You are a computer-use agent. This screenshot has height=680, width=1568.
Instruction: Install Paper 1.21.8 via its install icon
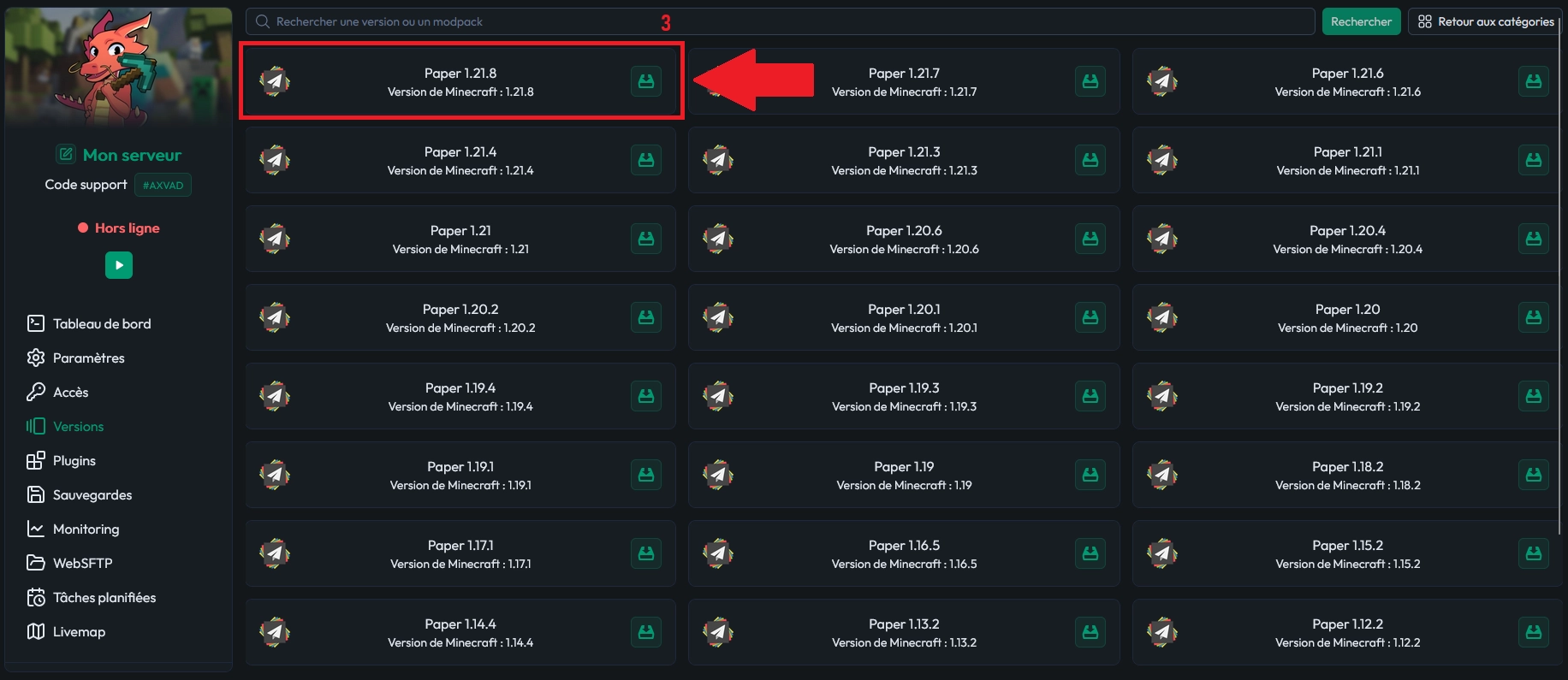coord(646,81)
